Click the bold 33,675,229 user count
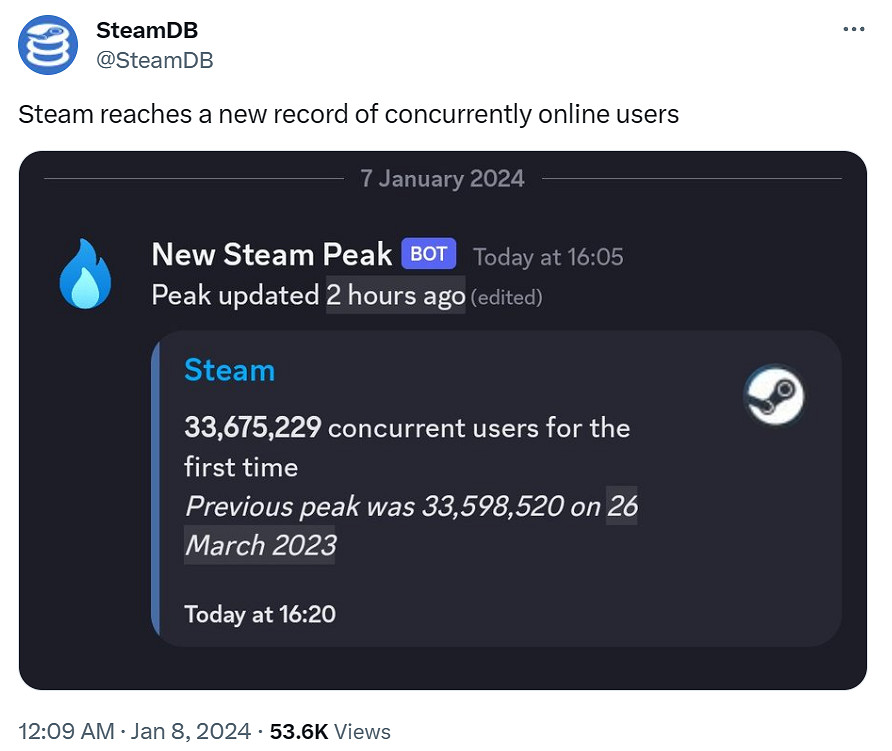 coord(253,428)
